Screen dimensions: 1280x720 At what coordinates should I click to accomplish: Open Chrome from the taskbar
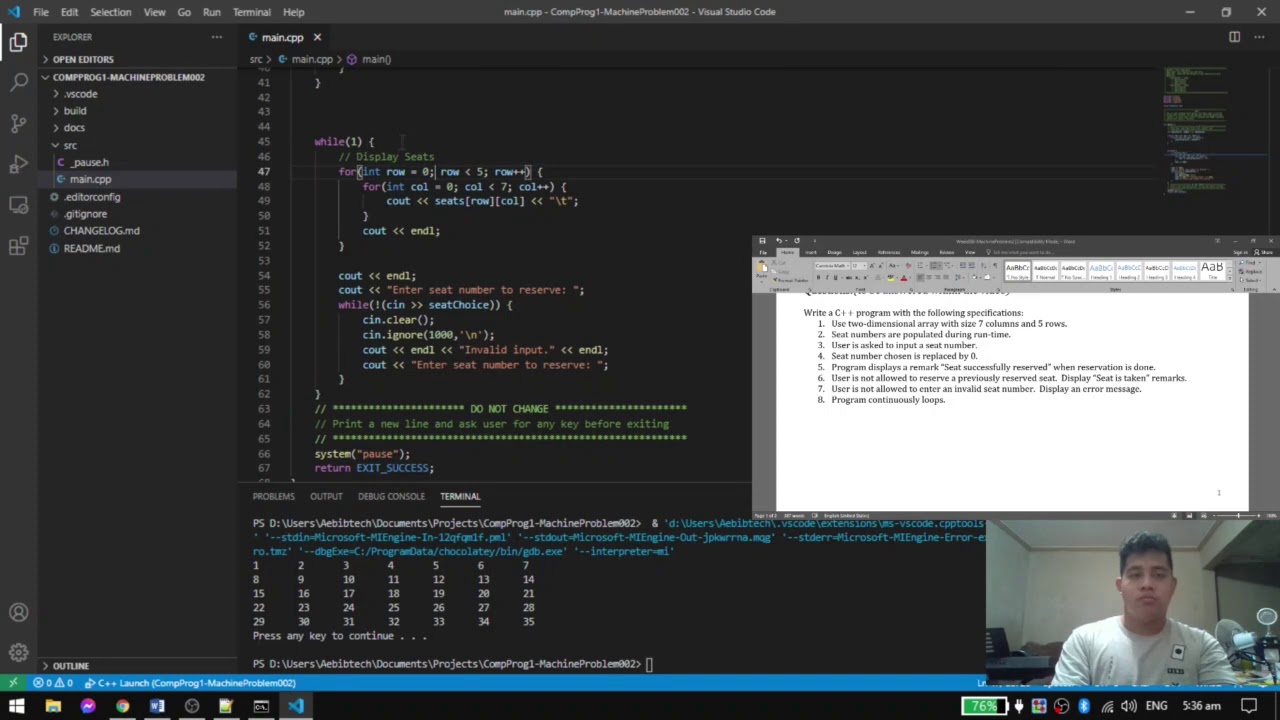coord(122,706)
